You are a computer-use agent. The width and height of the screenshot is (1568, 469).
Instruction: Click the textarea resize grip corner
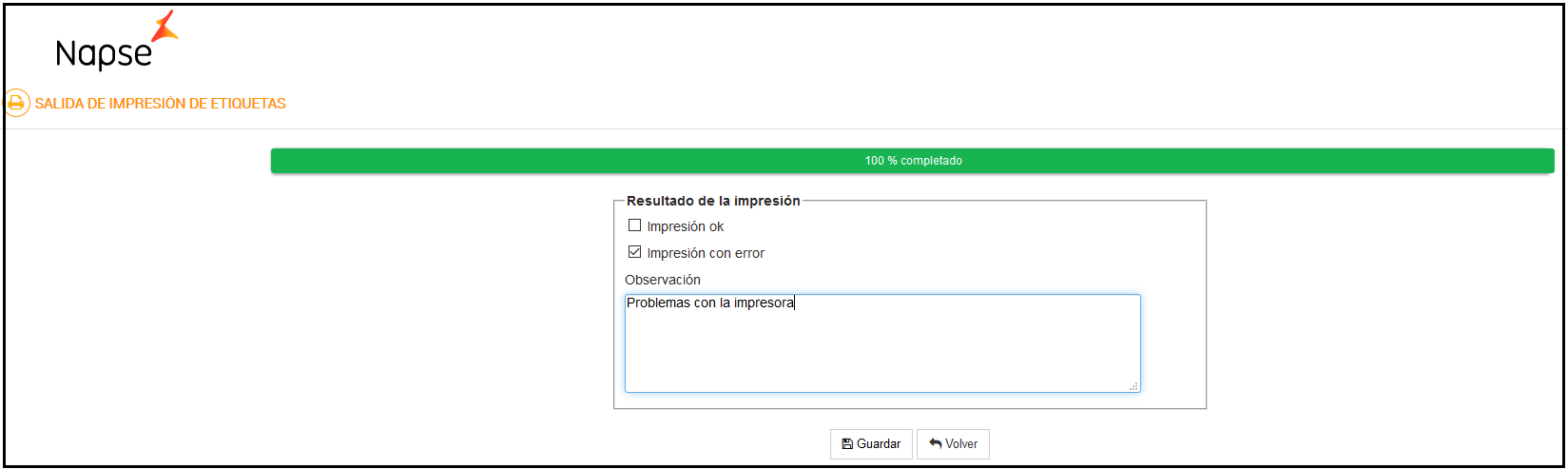1133,386
